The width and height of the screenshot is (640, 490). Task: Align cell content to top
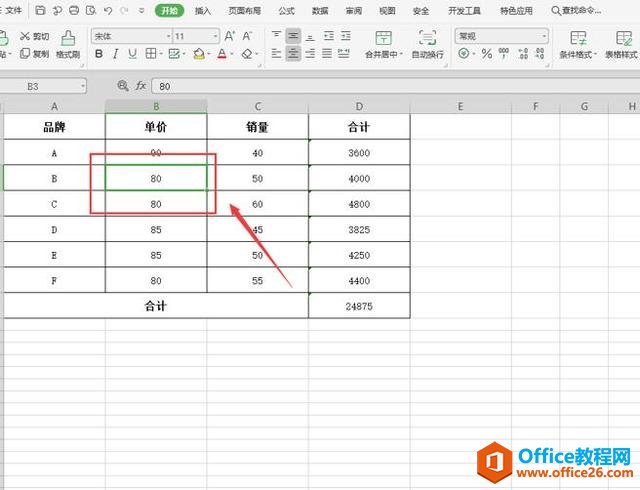276,36
